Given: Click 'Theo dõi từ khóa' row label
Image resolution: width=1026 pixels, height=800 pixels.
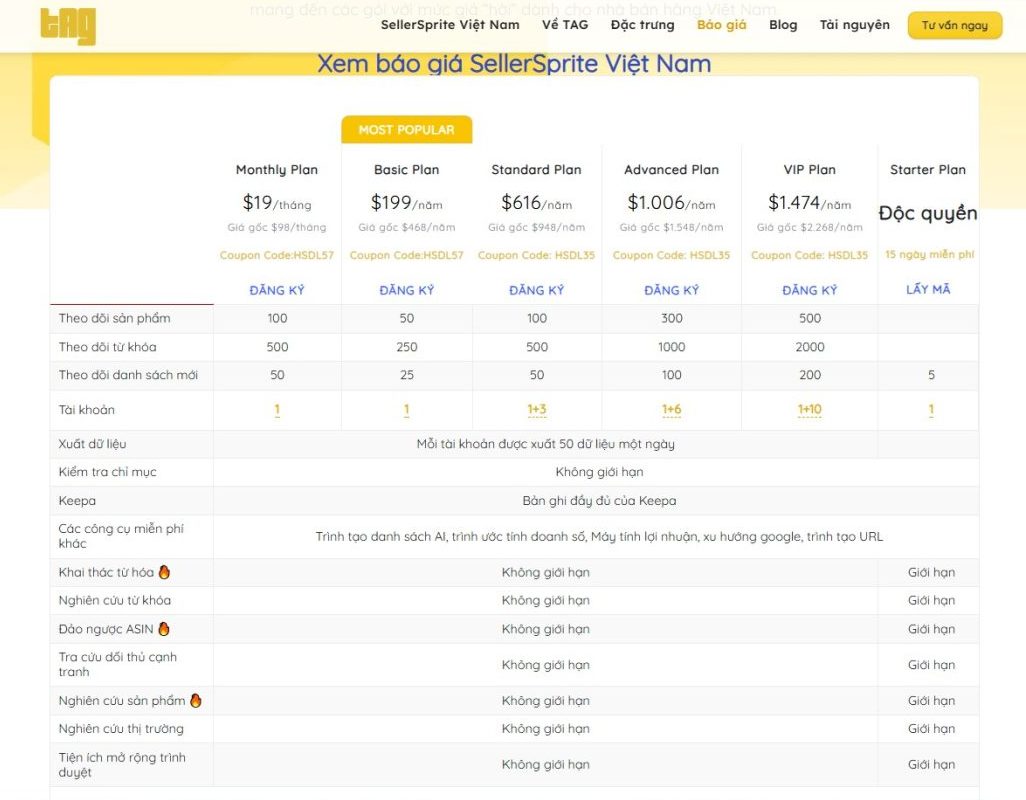Looking at the screenshot, I should pyautogui.click(x=107, y=347).
